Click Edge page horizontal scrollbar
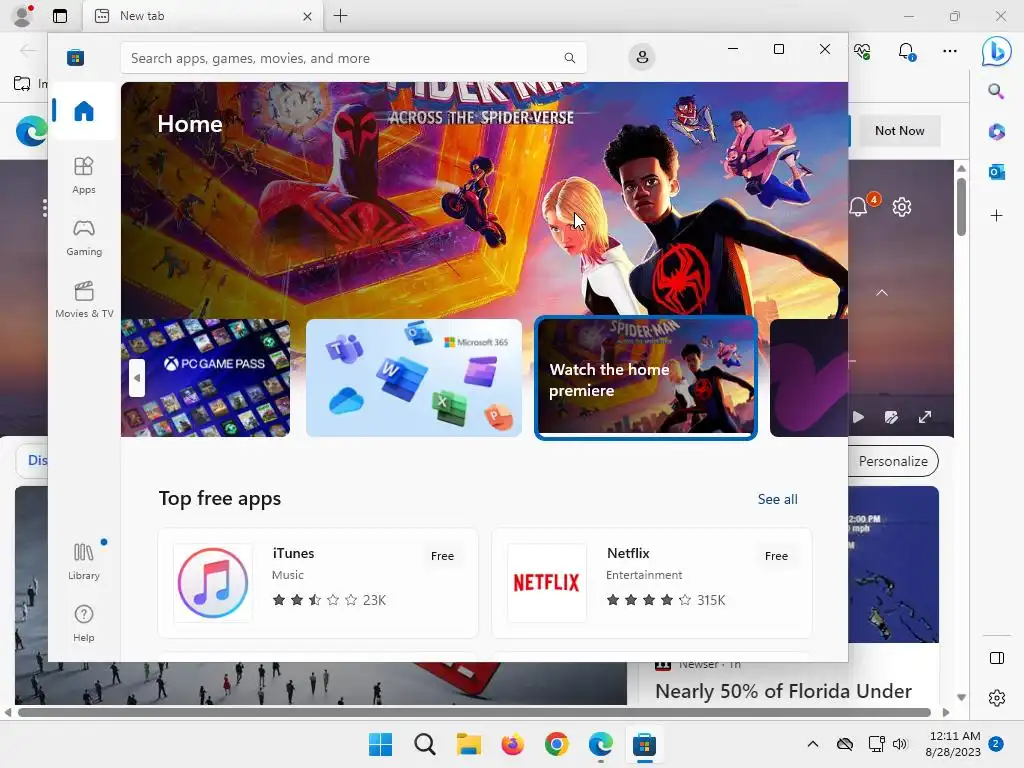This screenshot has height=768, width=1024. [474, 712]
